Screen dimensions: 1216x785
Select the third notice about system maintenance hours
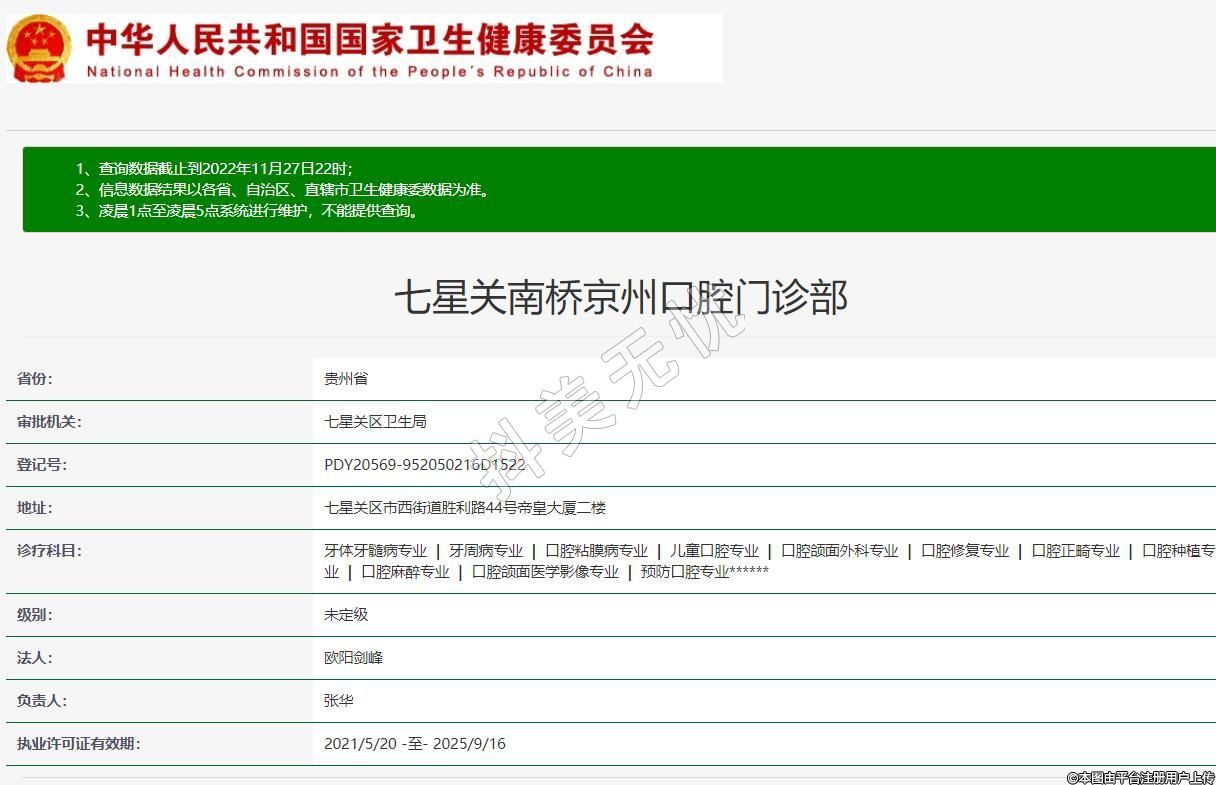(x=248, y=211)
